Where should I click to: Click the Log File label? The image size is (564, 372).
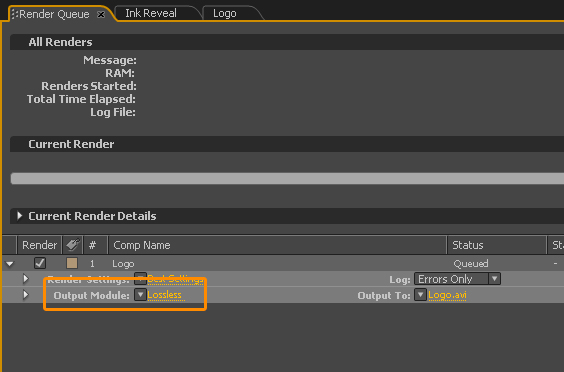pos(113,112)
